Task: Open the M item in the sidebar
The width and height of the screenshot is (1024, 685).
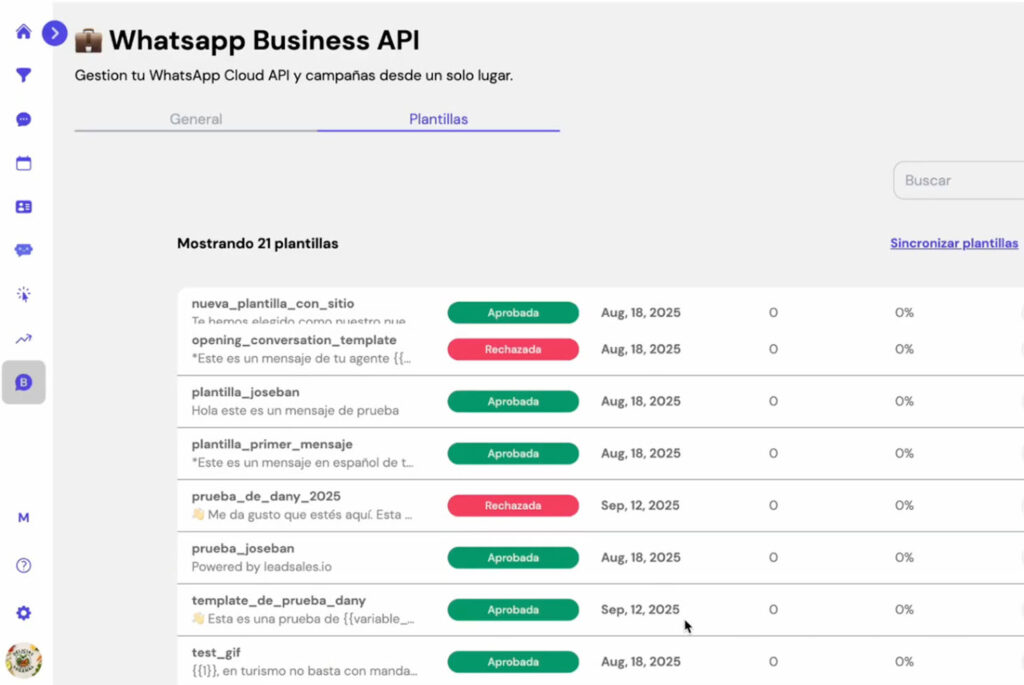Action: [22, 517]
